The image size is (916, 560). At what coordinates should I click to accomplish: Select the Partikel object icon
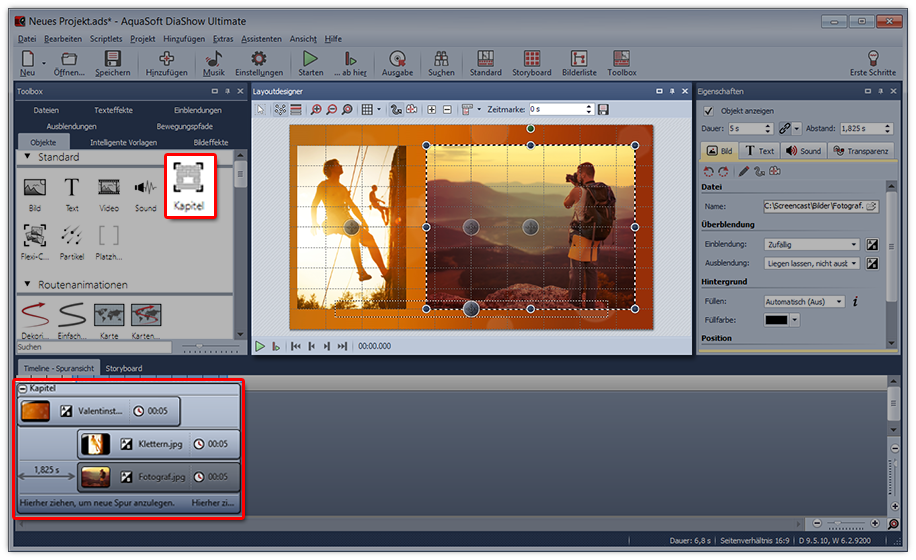(72, 236)
